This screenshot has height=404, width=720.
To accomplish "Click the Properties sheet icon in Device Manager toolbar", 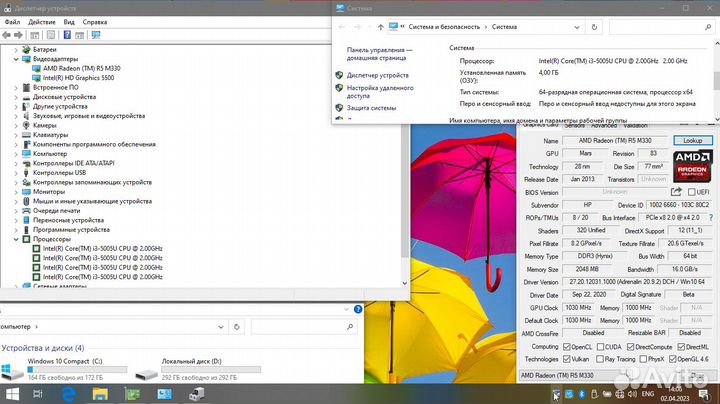I will click(51, 35).
